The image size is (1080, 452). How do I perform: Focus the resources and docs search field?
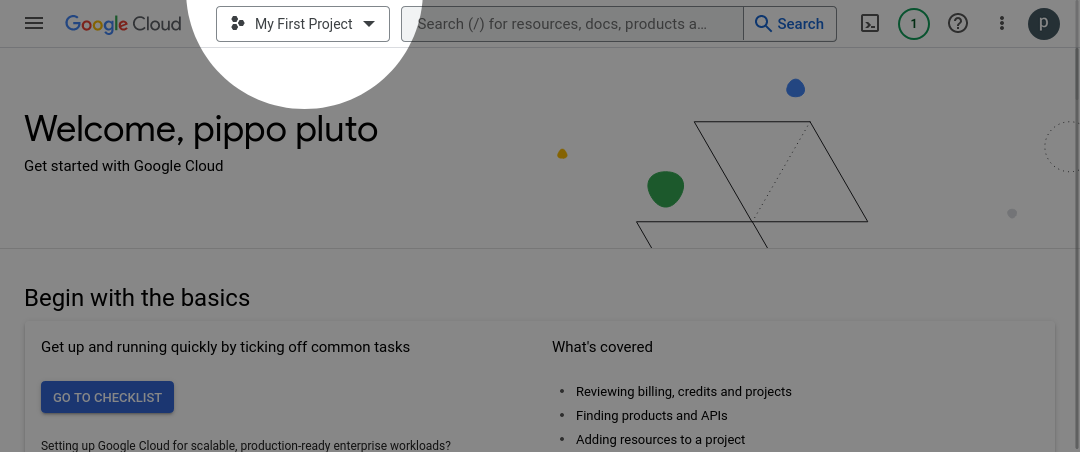click(x=573, y=24)
